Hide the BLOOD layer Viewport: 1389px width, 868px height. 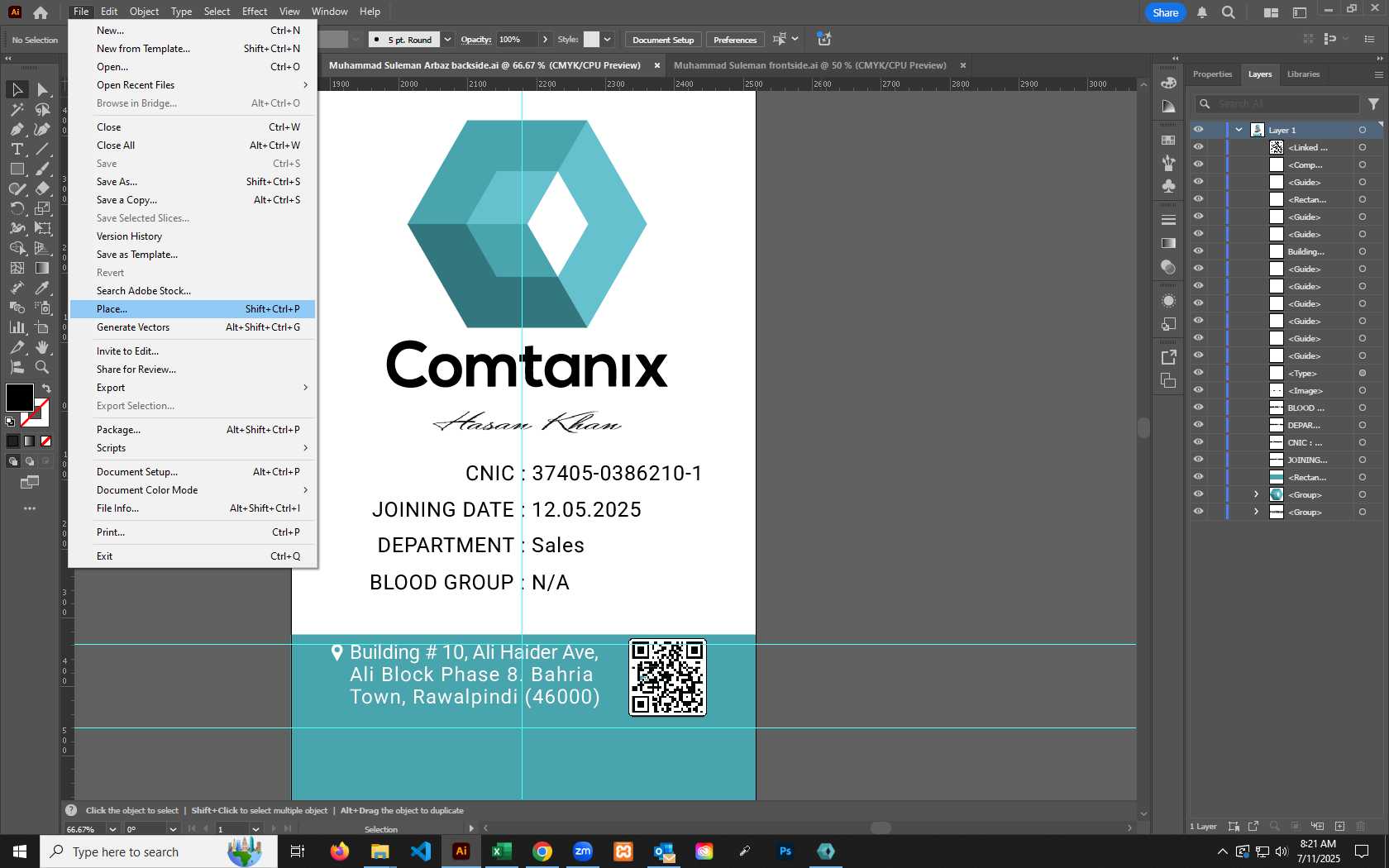[1198, 408]
